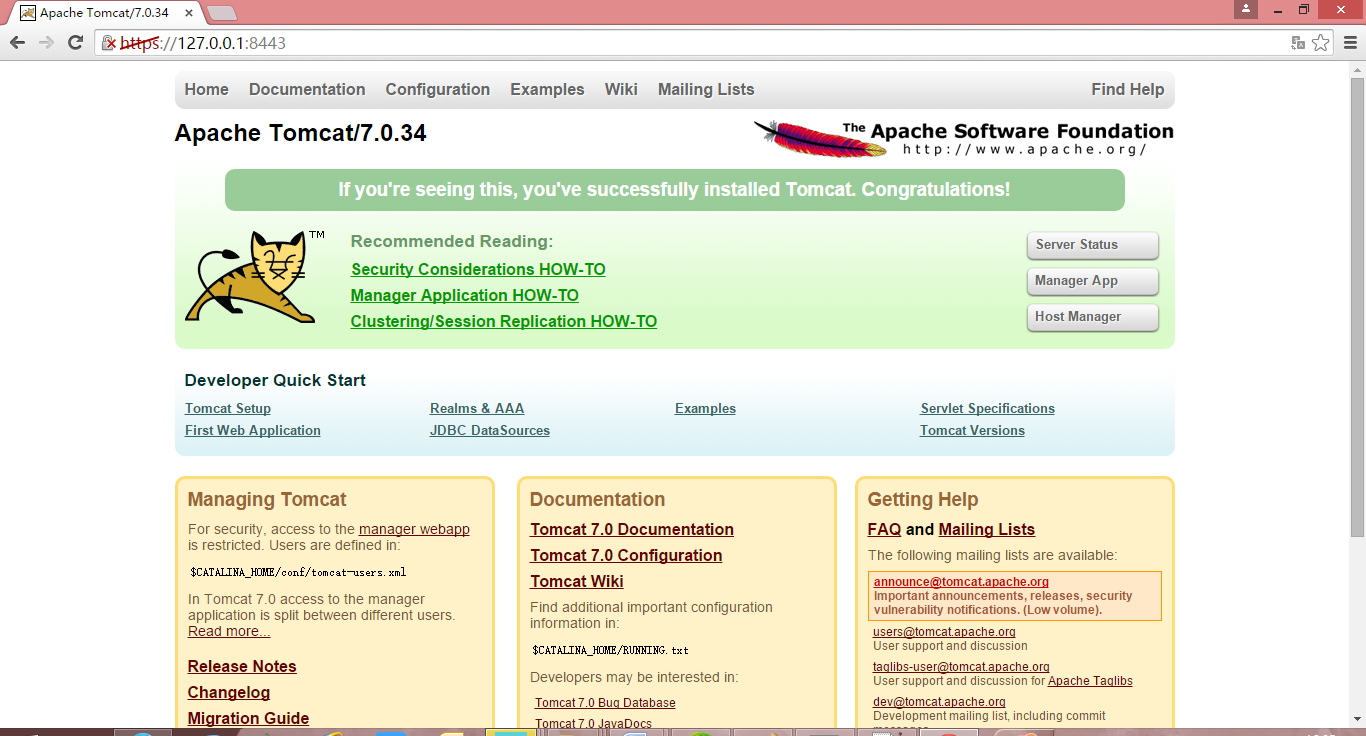This screenshot has width=1366, height=736.
Task: Click the Server Status button
Action: pos(1092,245)
